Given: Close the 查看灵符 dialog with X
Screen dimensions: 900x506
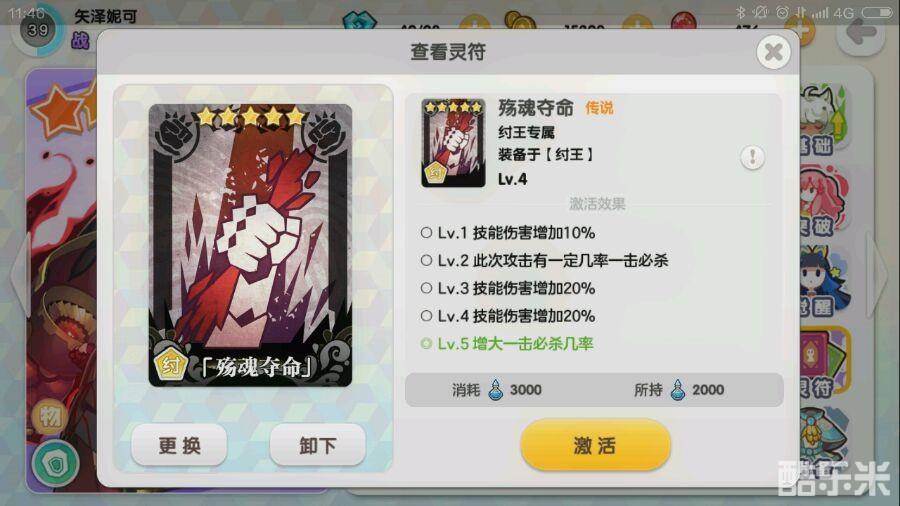Looking at the screenshot, I should pos(773,52).
